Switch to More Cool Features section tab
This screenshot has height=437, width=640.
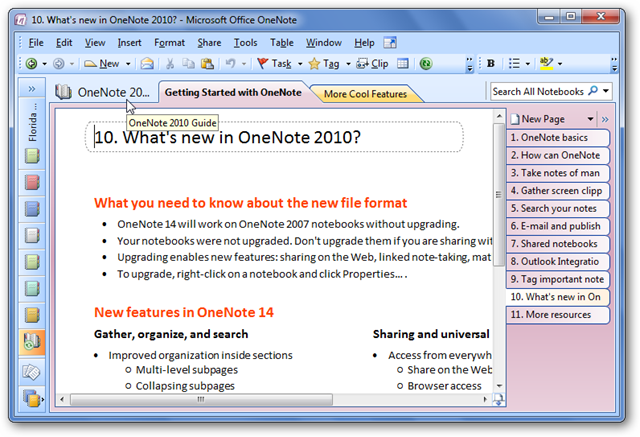(x=365, y=94)
